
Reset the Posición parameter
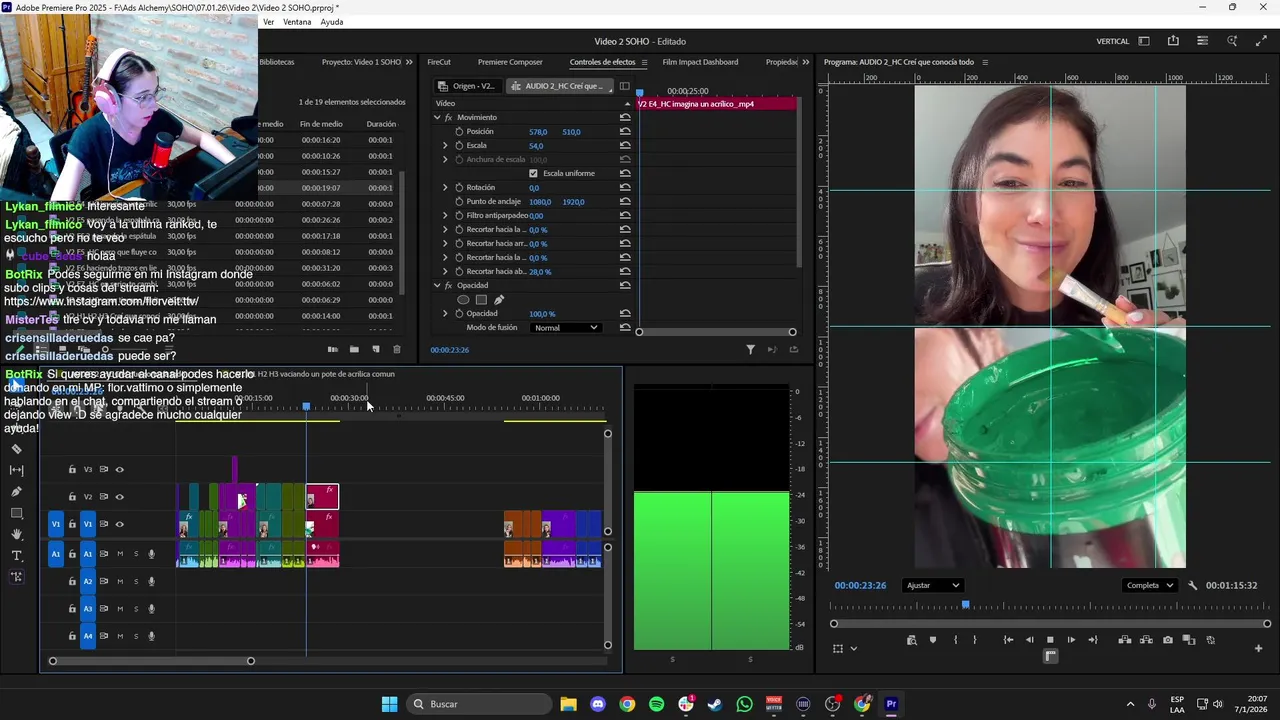[x=625, y=132]
